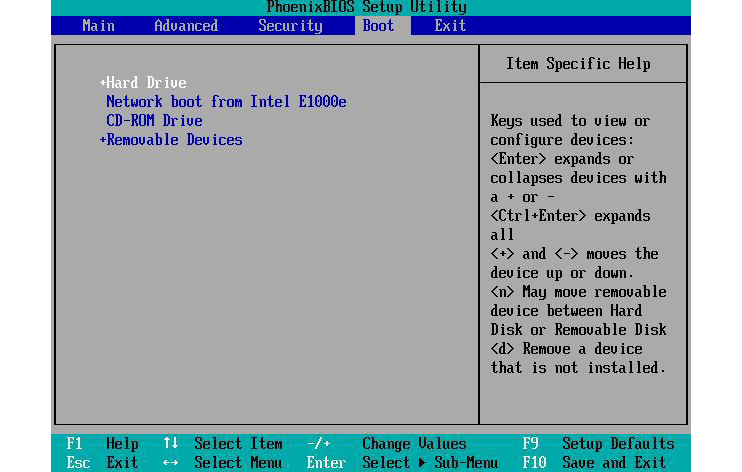The width and height of the screenshot is (742, 472).
Task: Select the CD-ROM Drive boot entry
Action: coord(154,120)
